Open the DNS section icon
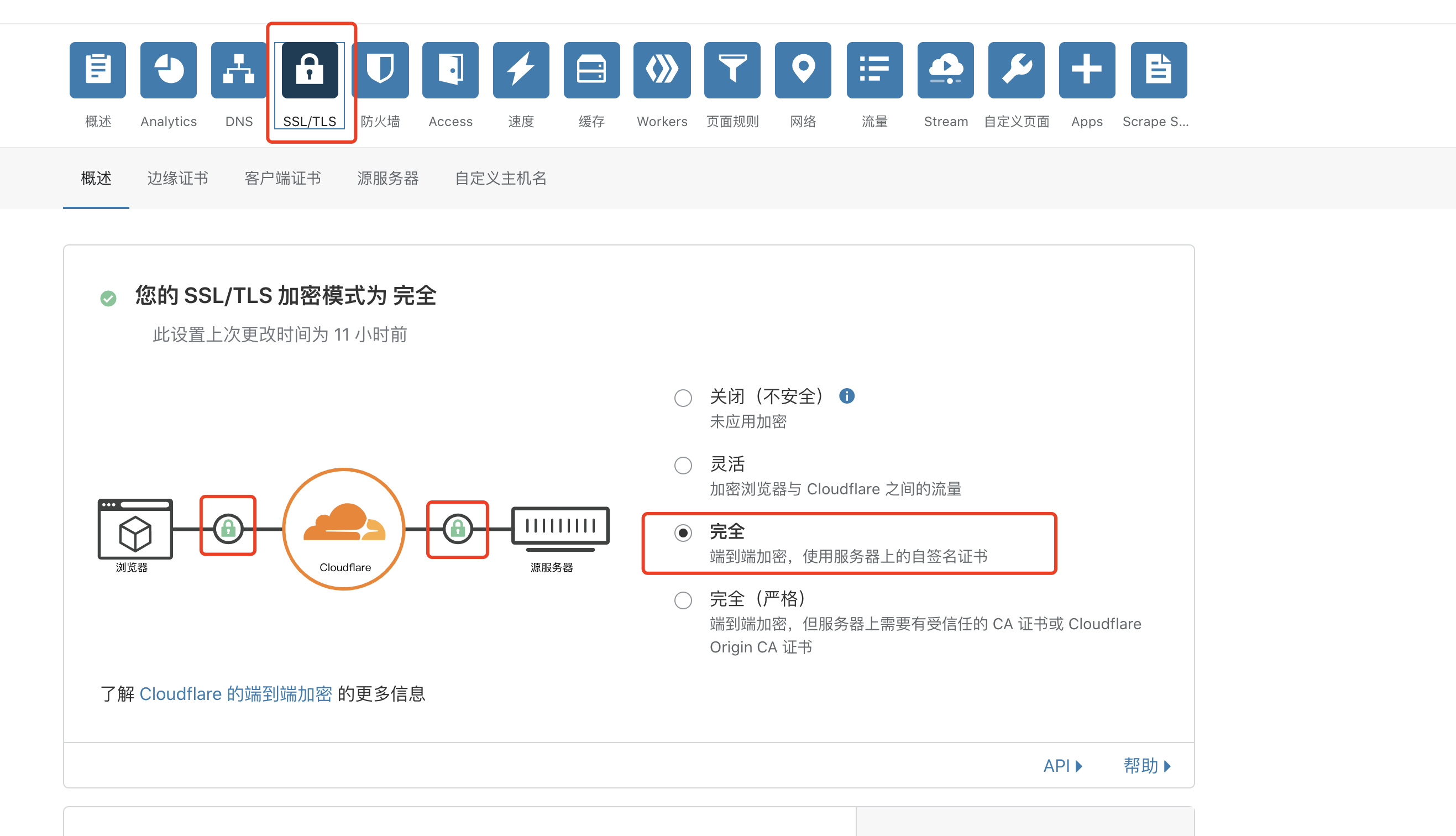This screenshot has height=836, width=1456. pyautogui.click(x=239, y=70)
